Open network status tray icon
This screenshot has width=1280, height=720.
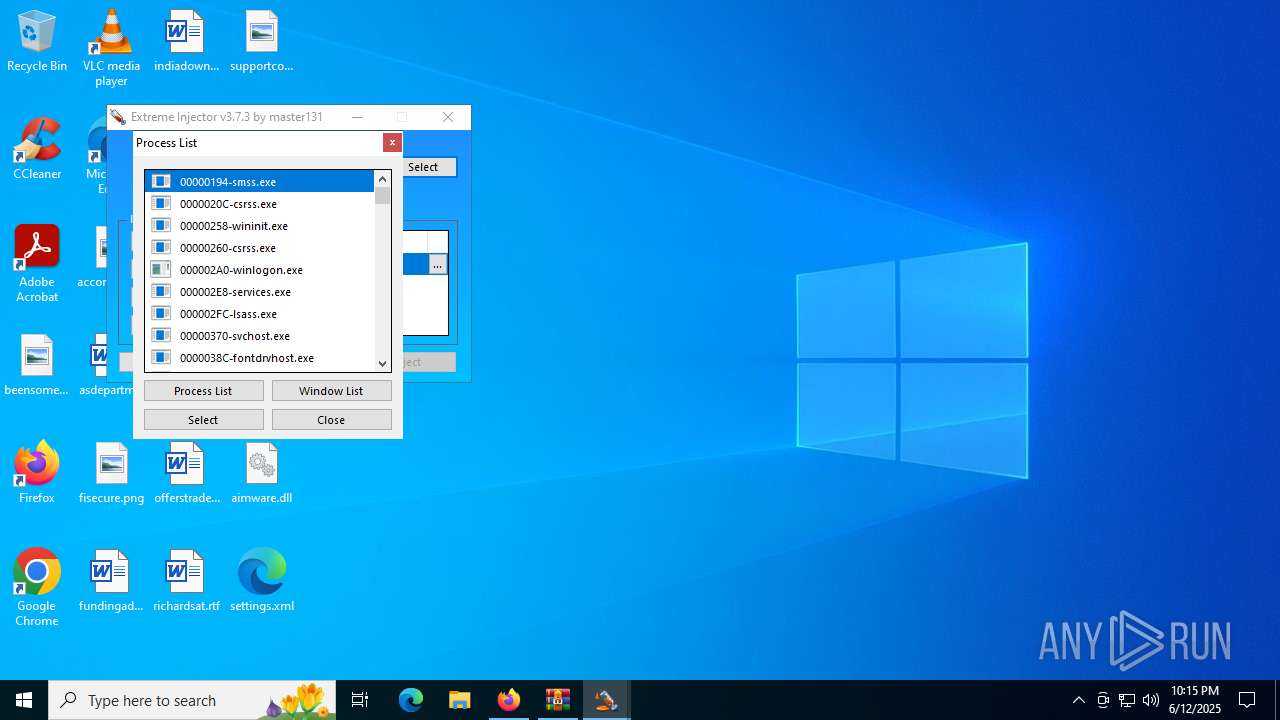point(1127,700)
